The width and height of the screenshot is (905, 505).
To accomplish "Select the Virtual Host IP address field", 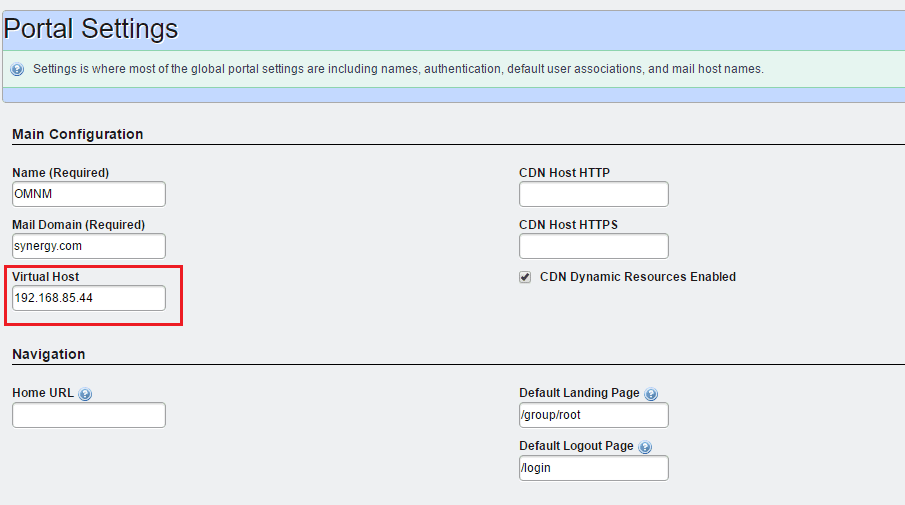I will point(89,298).
